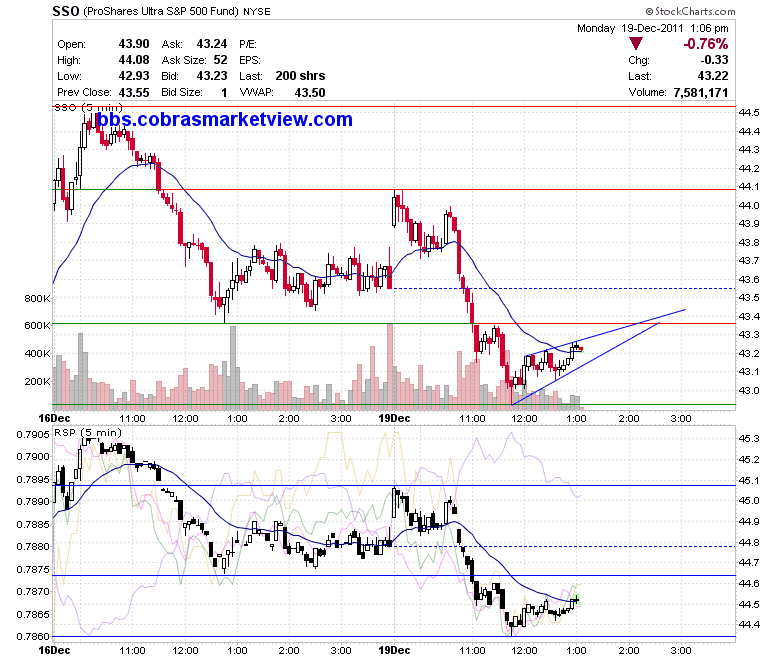780x659 pixels.
Task: Click the red down-triangle change indicator
Action: click(x=636, y=44)
